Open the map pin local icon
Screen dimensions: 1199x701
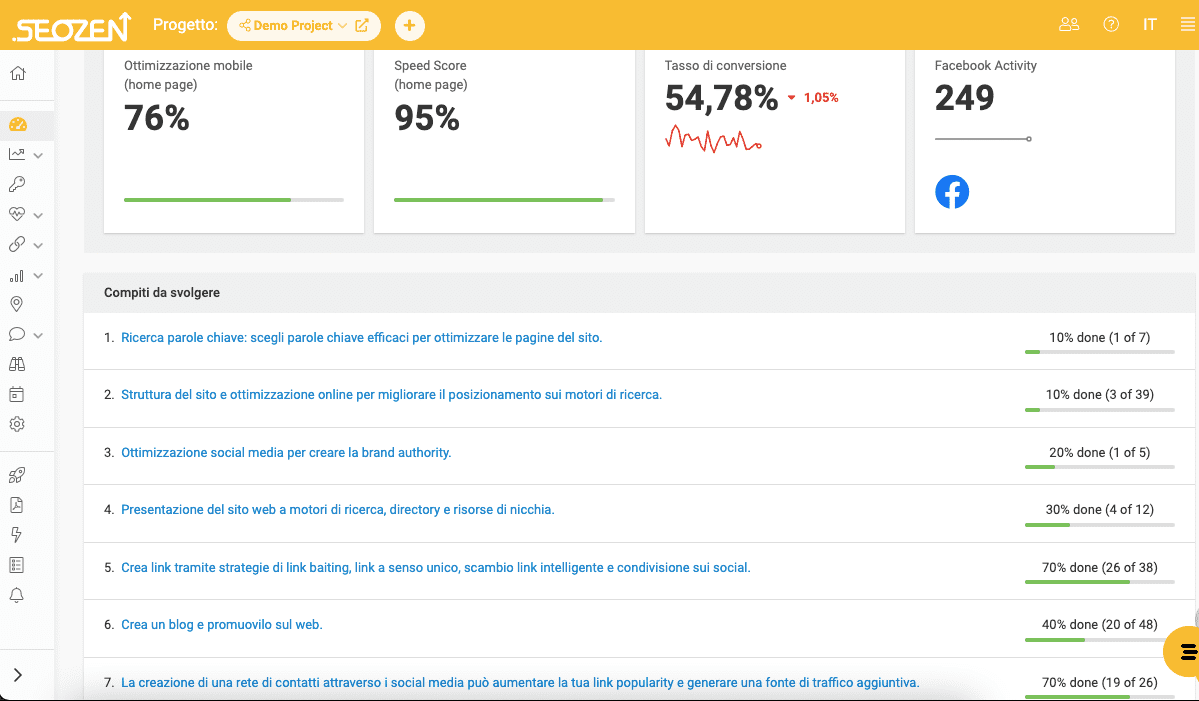[17, 304]
